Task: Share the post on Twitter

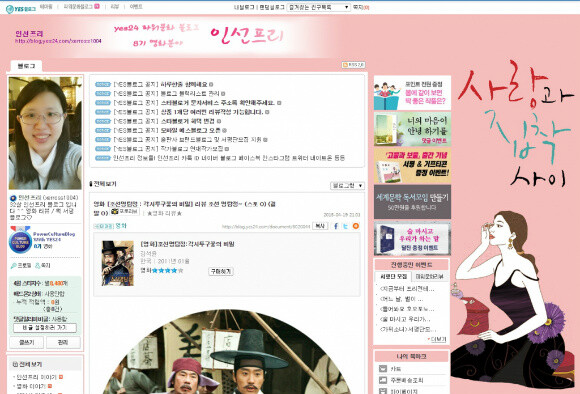Action: click(345, 226)
